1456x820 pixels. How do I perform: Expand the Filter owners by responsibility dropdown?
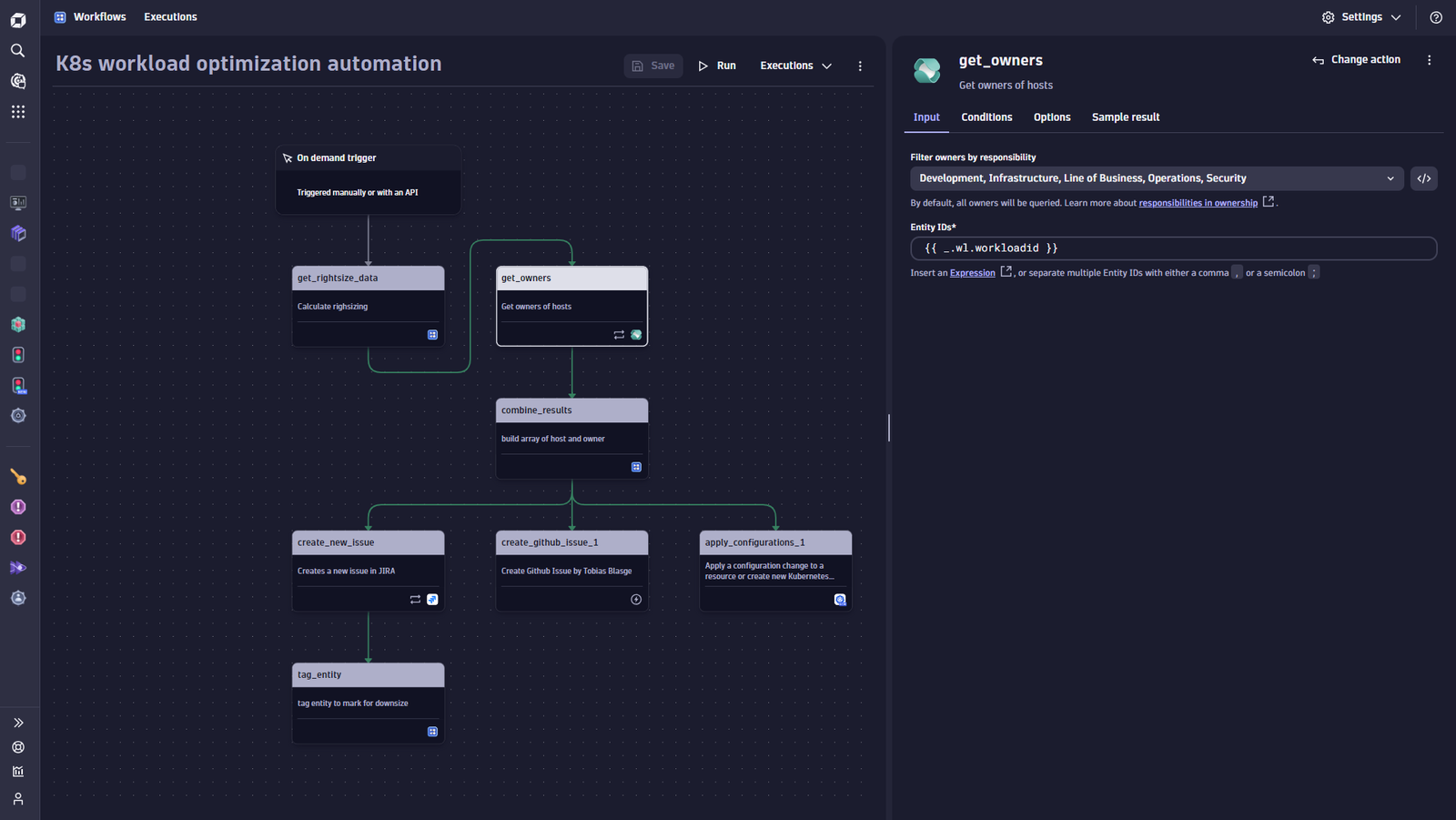[1158, 178]
